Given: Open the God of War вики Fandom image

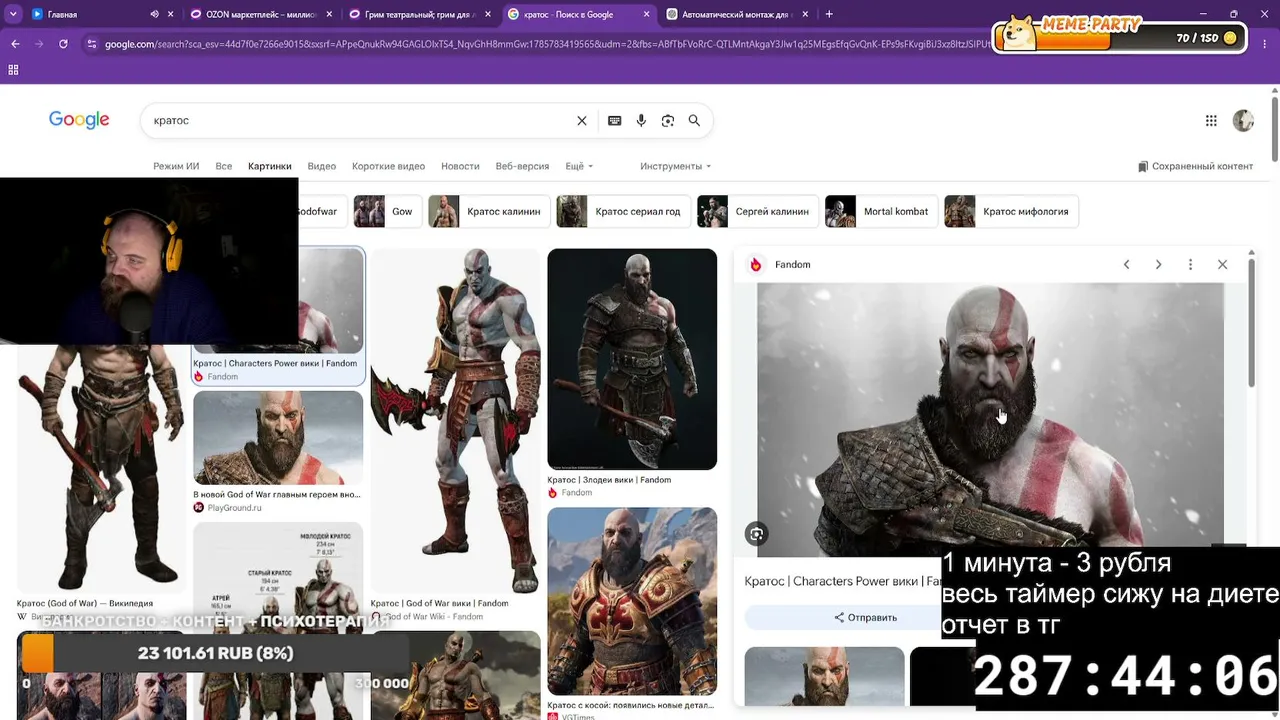Looking at the screenshot, I should (x=455, y=420).
